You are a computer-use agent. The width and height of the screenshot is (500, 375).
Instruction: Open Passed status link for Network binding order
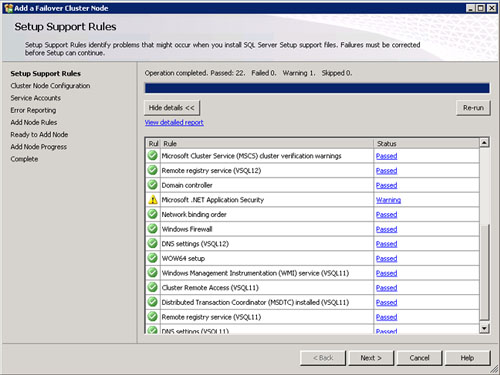click(x=386, y=215)
